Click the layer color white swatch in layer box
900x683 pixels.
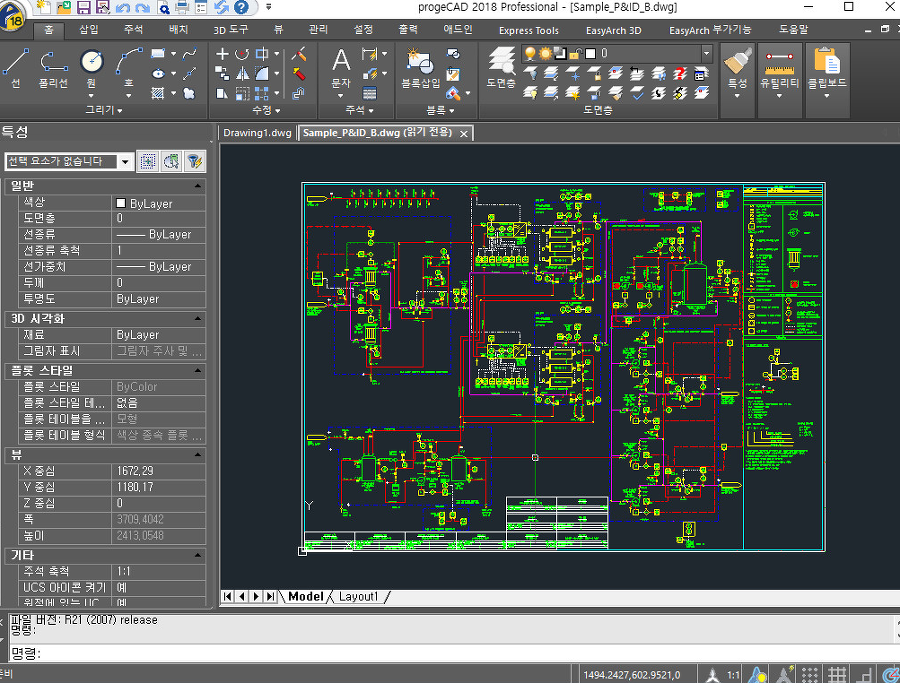(x=591, y=53)
